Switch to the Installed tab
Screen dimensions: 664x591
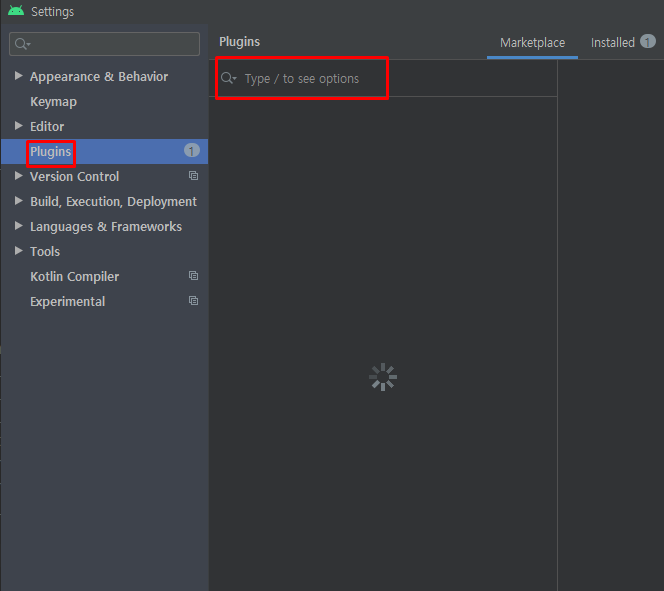[x=613, y=43]
